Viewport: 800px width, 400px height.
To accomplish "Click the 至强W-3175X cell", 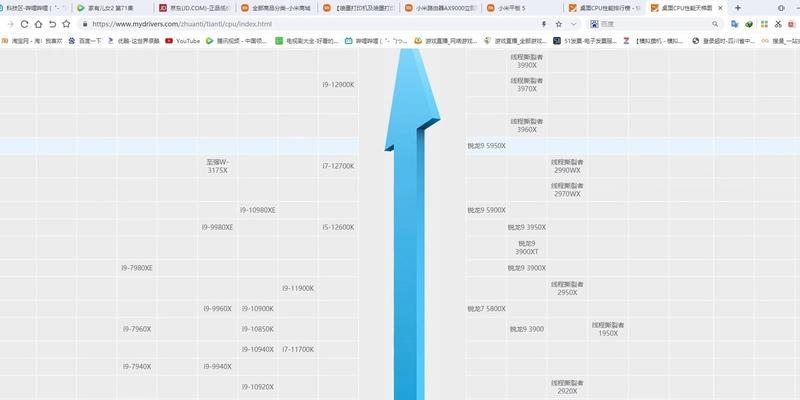I will (x=217, y=166).
